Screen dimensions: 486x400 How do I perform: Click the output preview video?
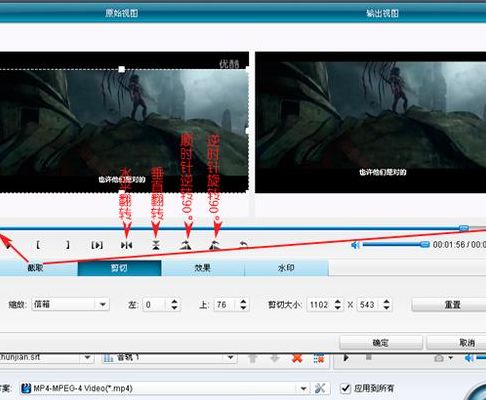(371, 122)
